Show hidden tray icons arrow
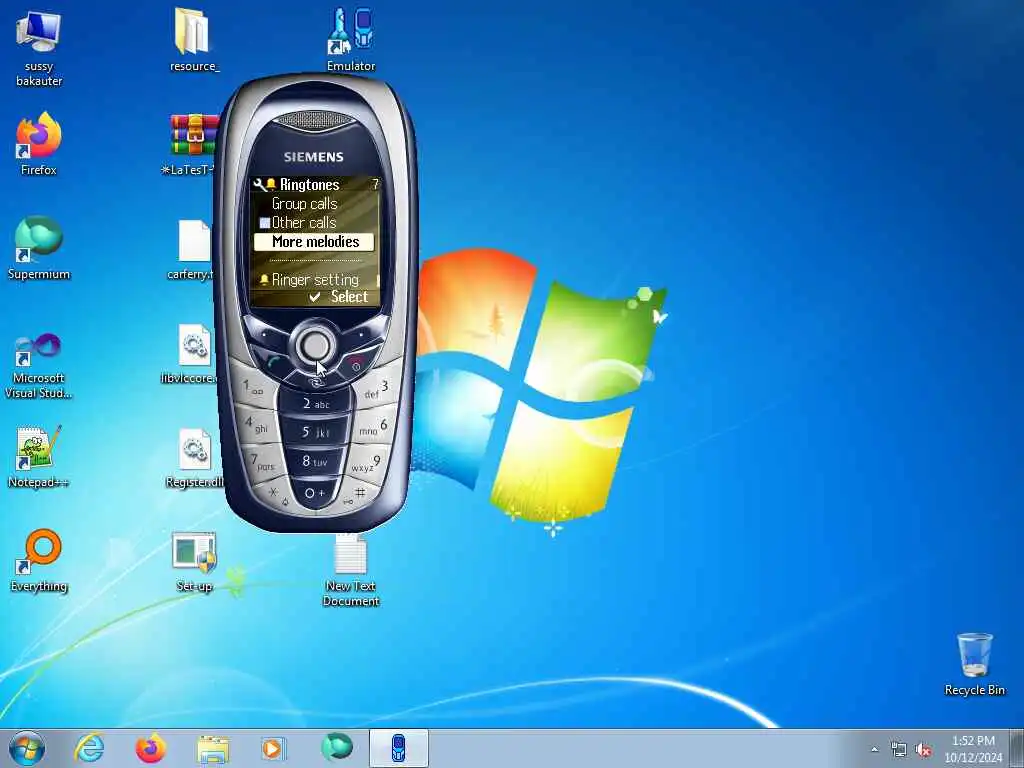Image resolution: width=1024 pixels, height=768 pixels. pos(874,750)
